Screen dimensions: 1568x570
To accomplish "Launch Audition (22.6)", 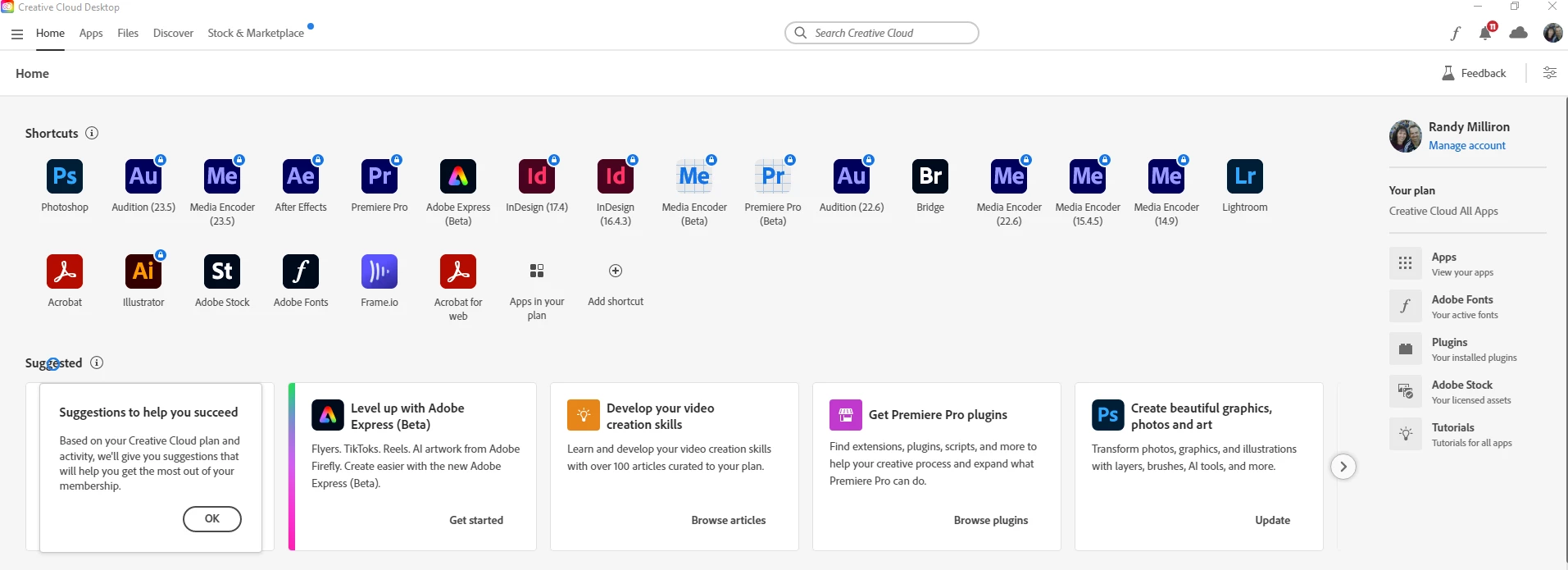I will click(x=852, y=176).
